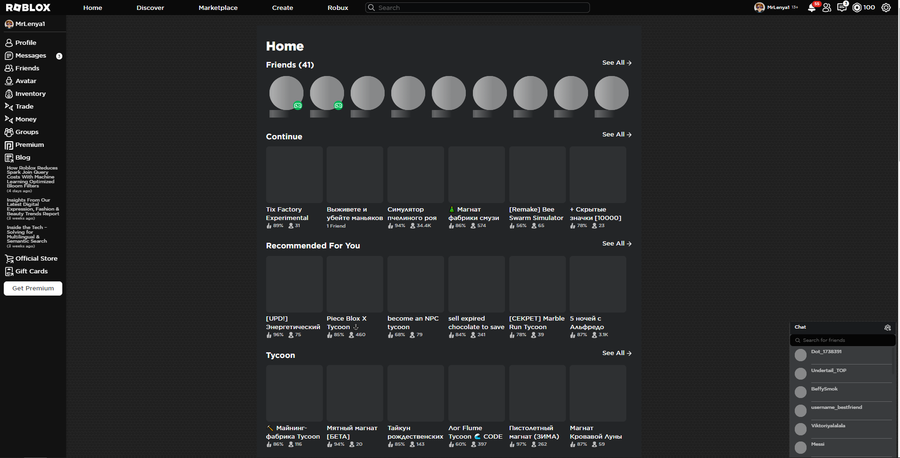Click the Chat panel header
900x458 pixels.
[843, 327]
